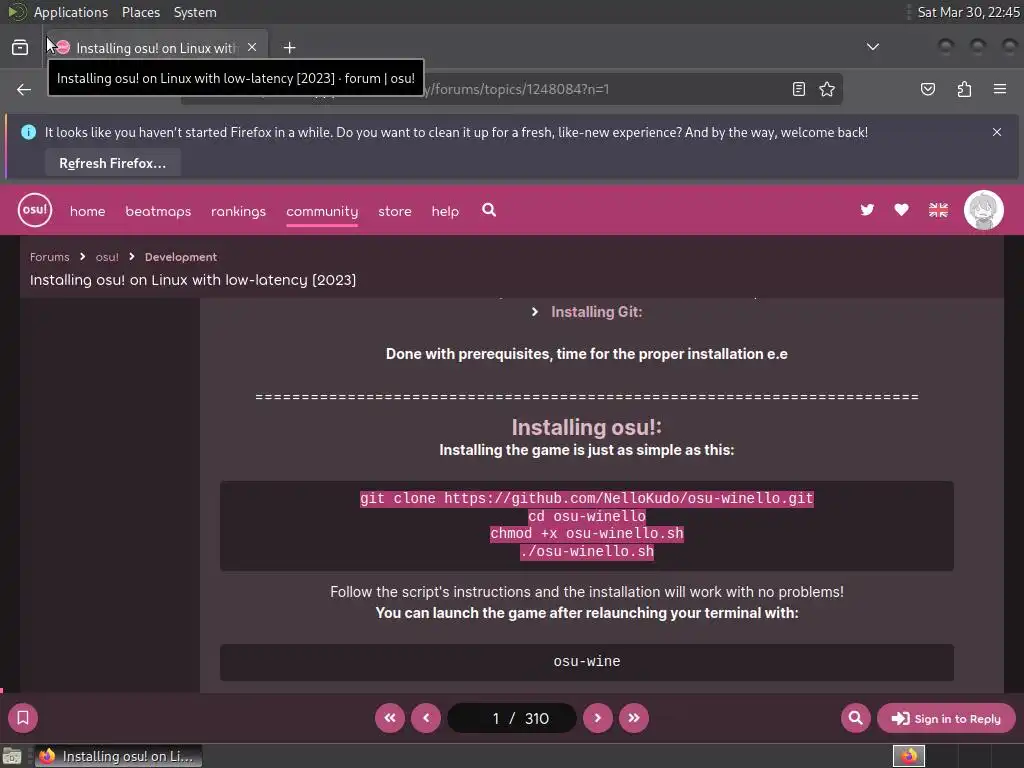
Task: Click the 'Installing osu!:' section heading
Action: (586, 427)
